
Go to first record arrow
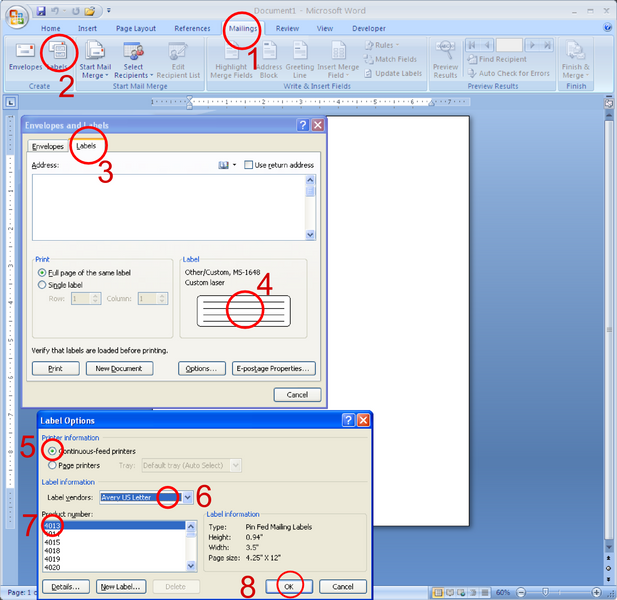(x=471, y=45)
